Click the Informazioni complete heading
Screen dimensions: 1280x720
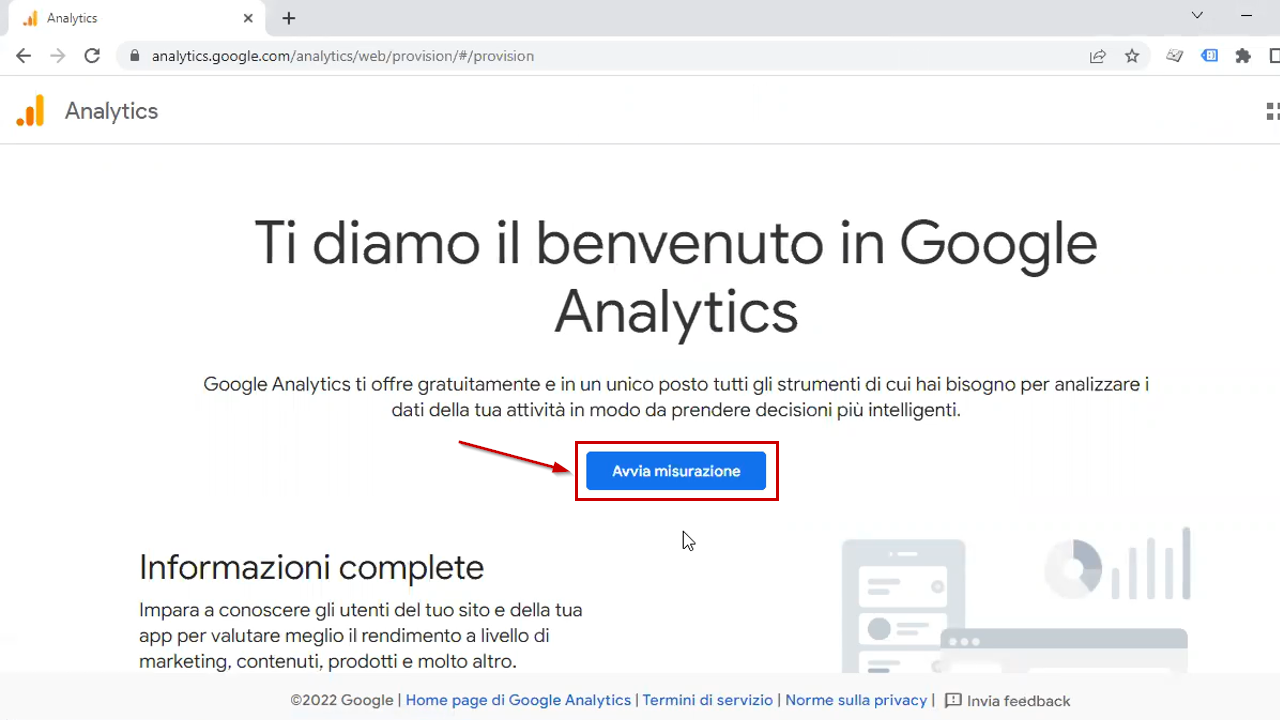[311, 567]
